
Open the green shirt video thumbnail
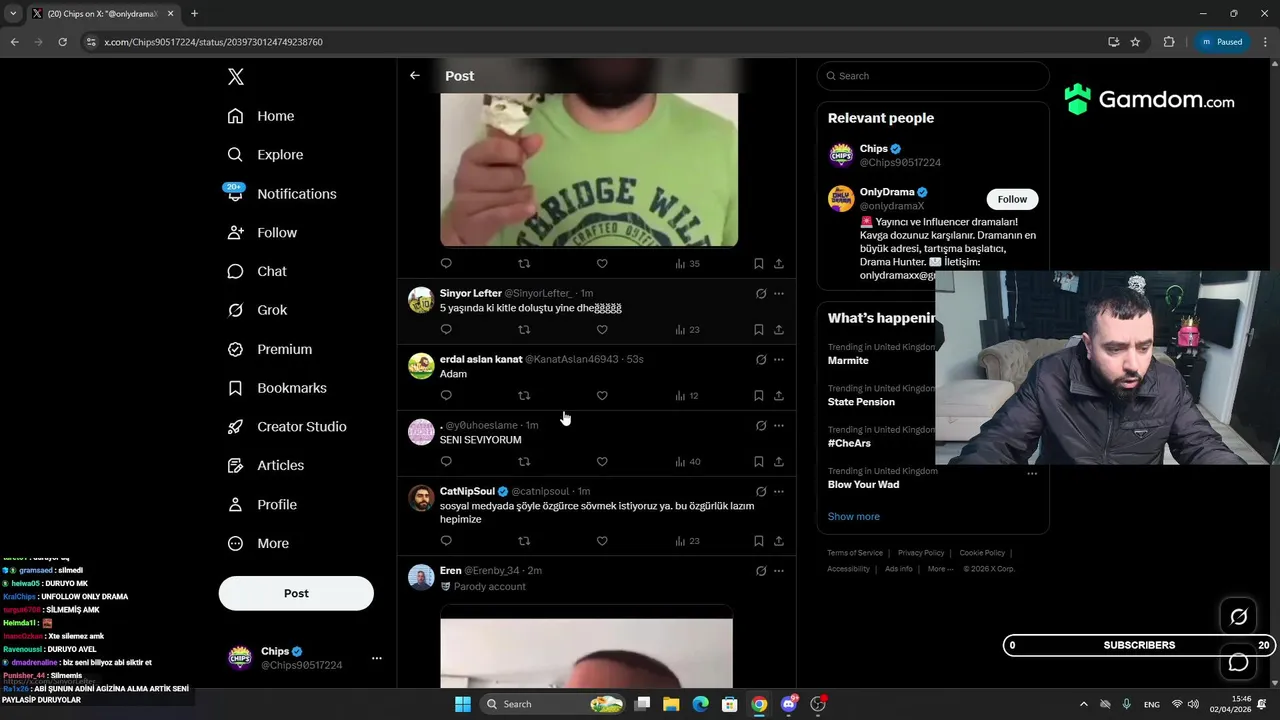pos(589,169)
